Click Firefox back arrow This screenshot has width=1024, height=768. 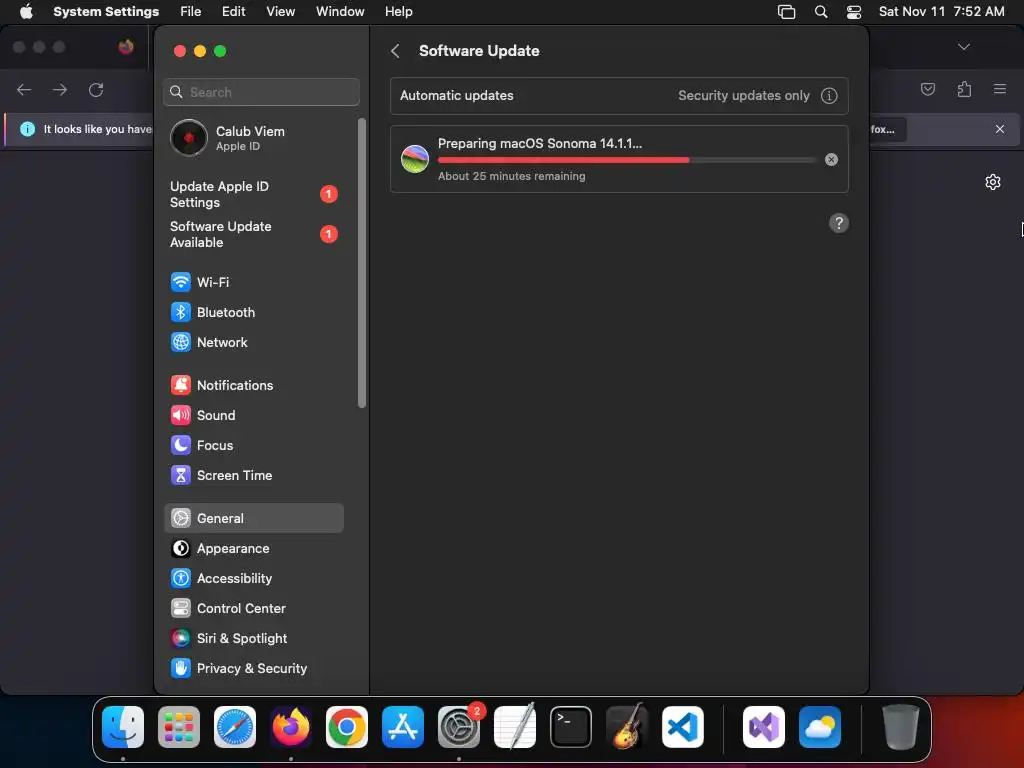tap(24, 89)
